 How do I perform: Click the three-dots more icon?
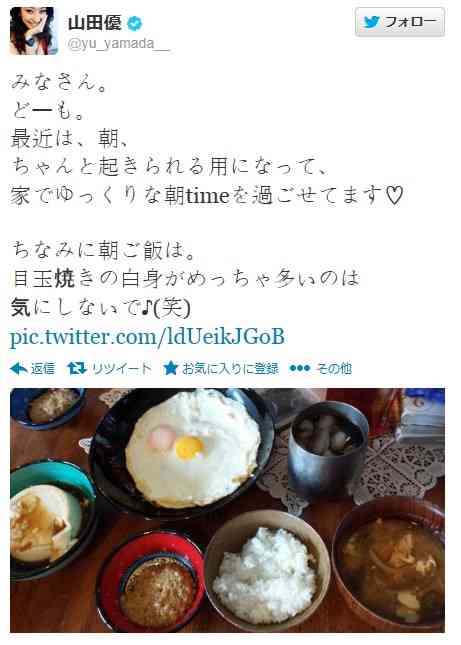[300, 368]
